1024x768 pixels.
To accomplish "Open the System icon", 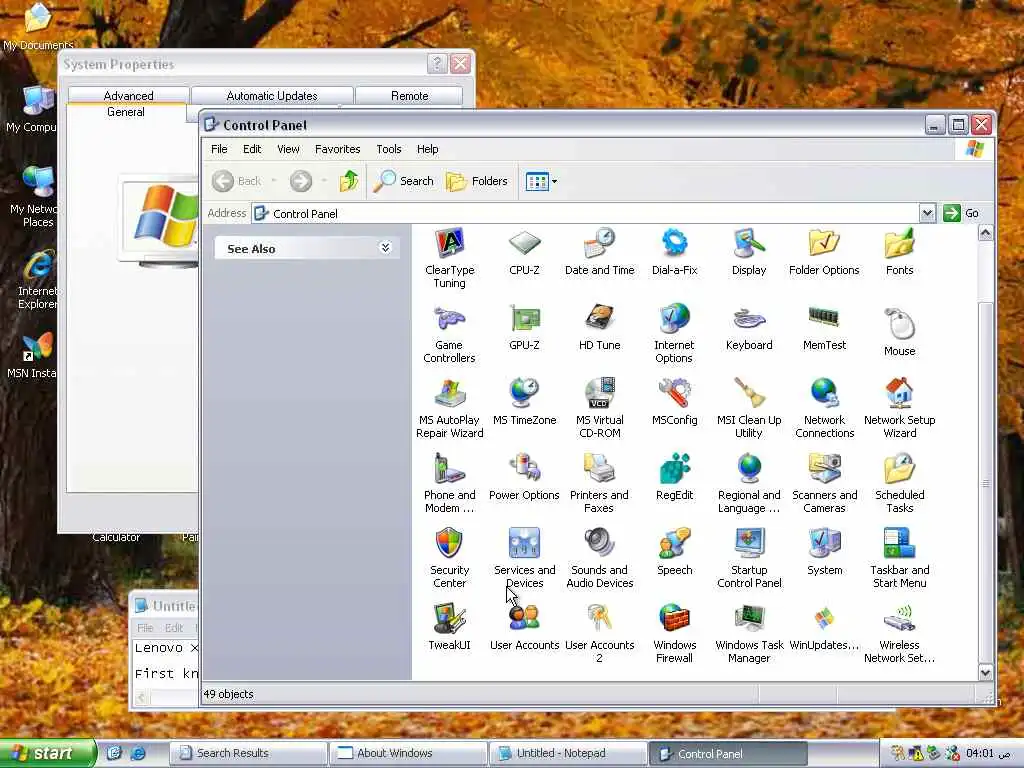I will pos(824,552).
